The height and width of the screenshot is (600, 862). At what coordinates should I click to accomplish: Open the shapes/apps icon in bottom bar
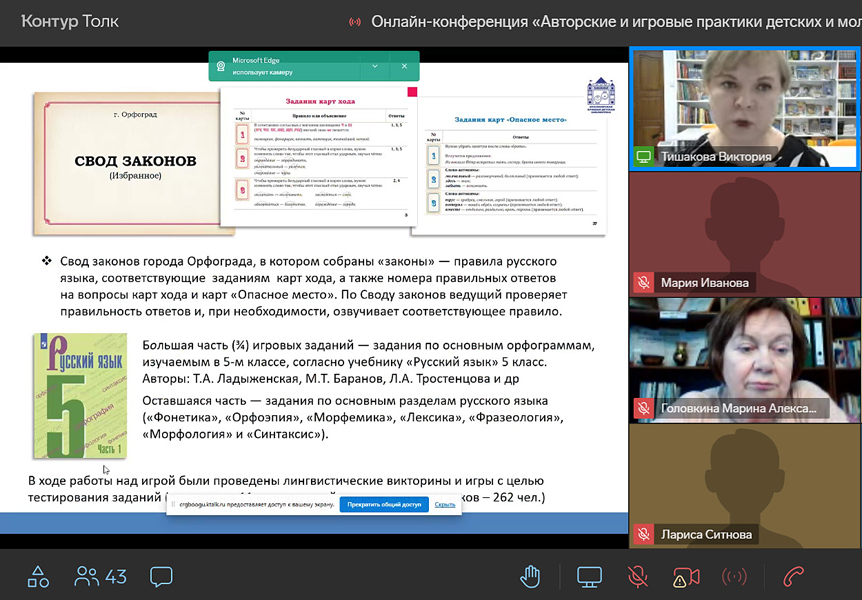click(38, 576)
